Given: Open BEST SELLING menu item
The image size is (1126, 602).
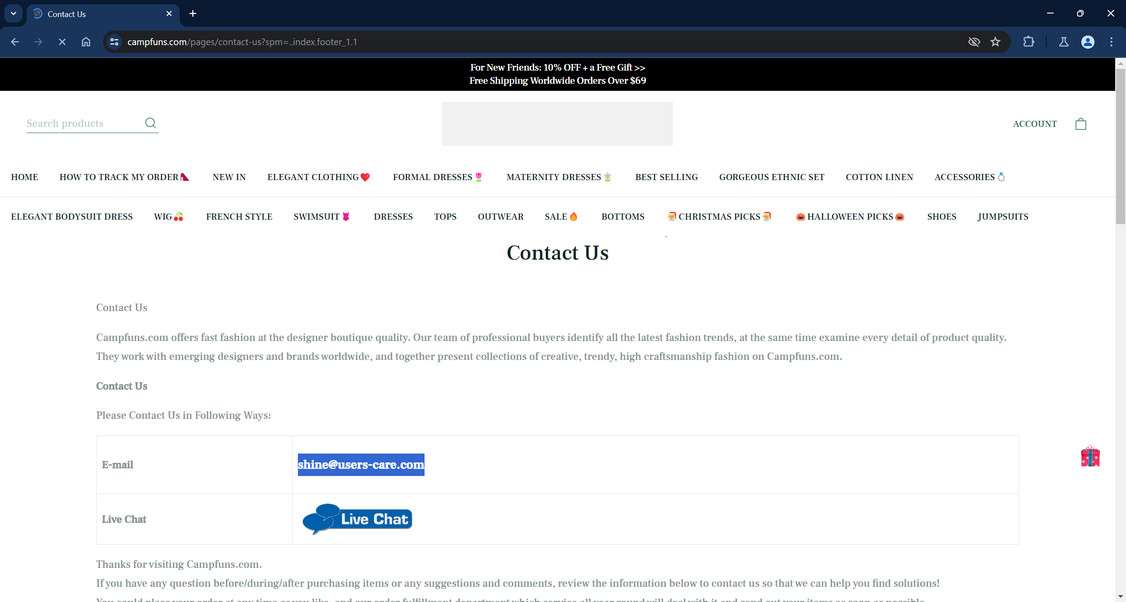Looking at the screenshot, I should click(666, 177).
